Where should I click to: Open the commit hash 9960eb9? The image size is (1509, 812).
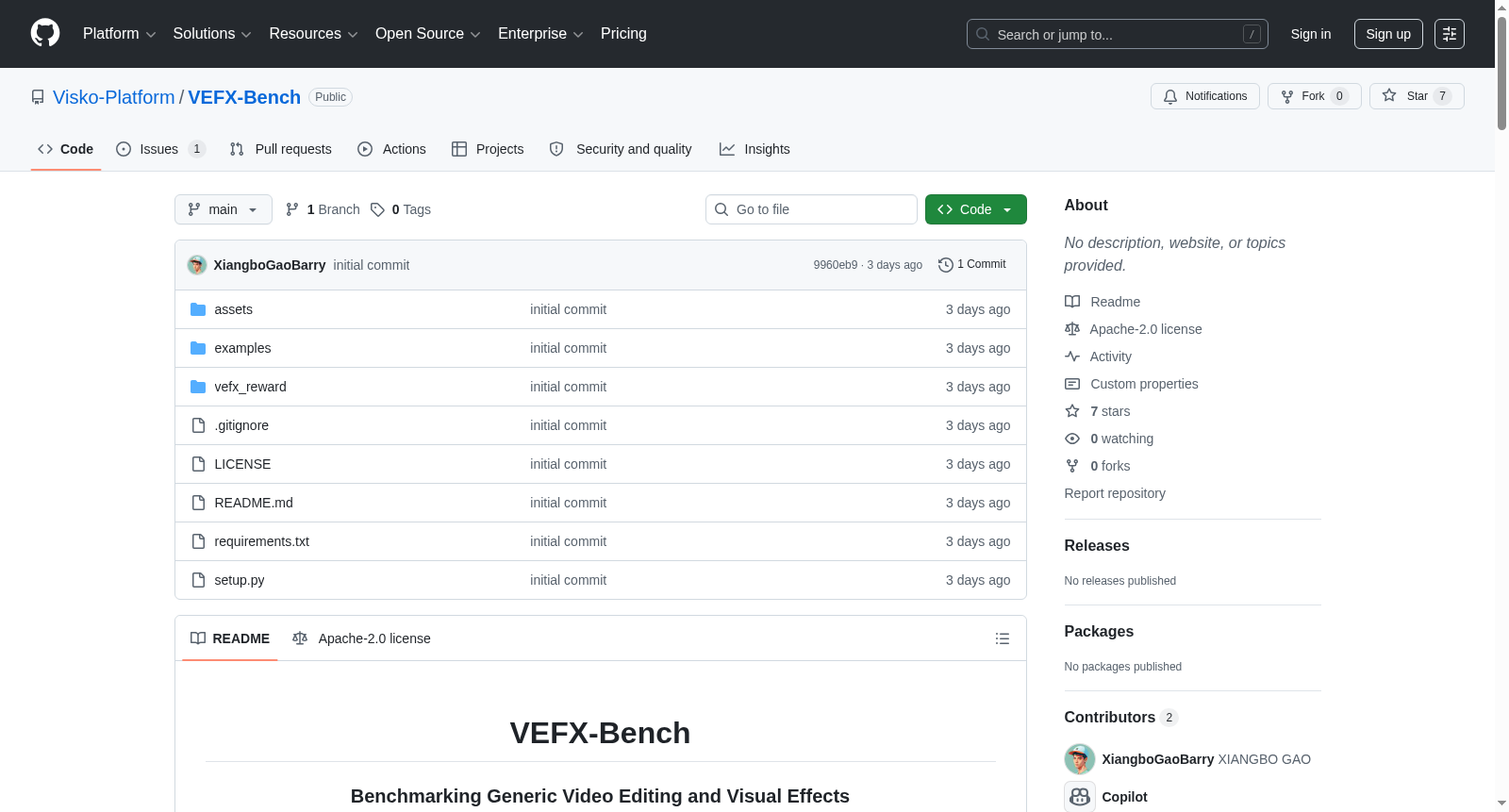(x=836, y=265)
